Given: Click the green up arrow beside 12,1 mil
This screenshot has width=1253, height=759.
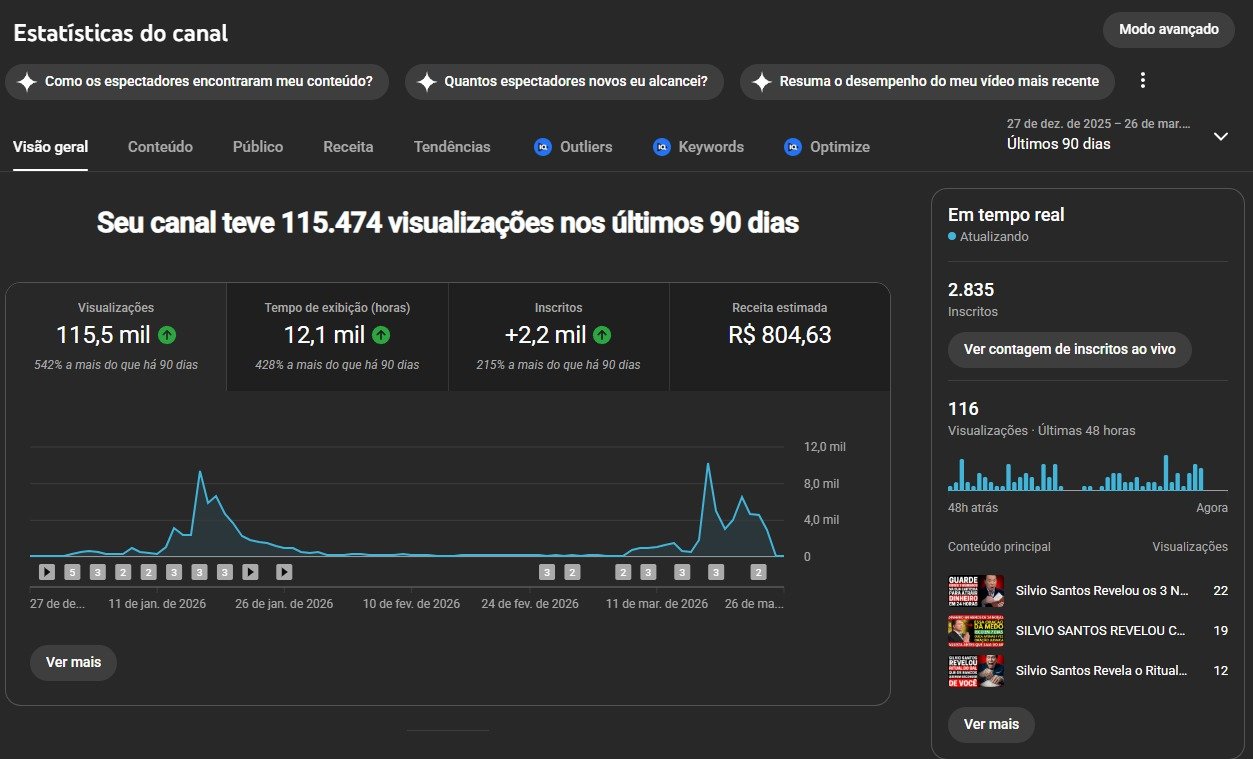Looking at the screenshot, I should pos(381,335).
